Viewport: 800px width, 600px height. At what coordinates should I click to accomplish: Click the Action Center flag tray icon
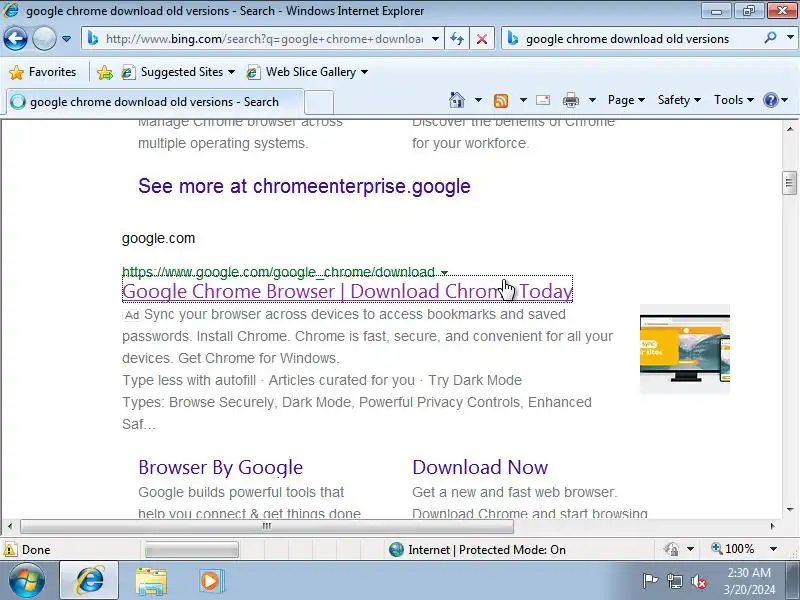point(650,581)
